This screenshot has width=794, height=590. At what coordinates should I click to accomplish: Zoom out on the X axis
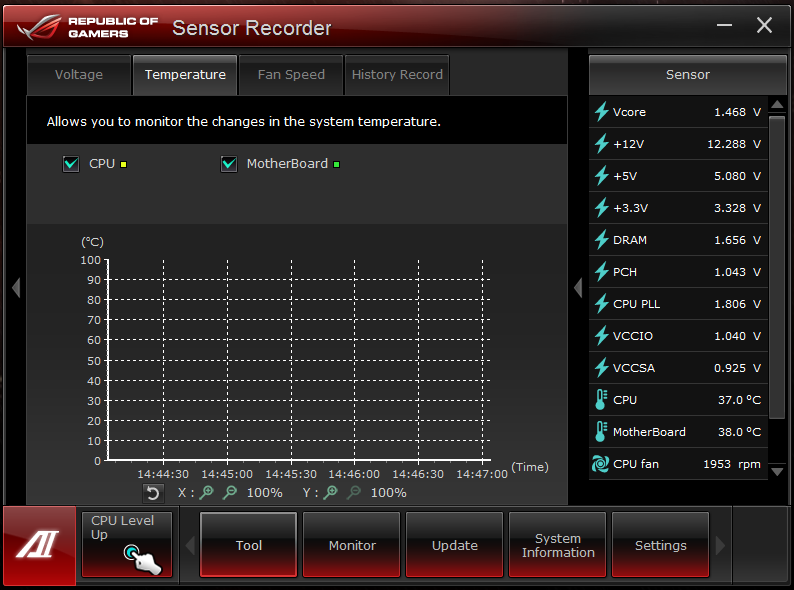tap(230, 492)
